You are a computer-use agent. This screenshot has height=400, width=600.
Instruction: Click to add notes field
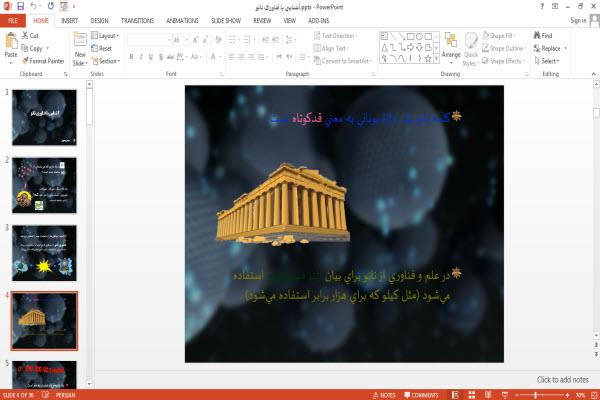(562, 380)
